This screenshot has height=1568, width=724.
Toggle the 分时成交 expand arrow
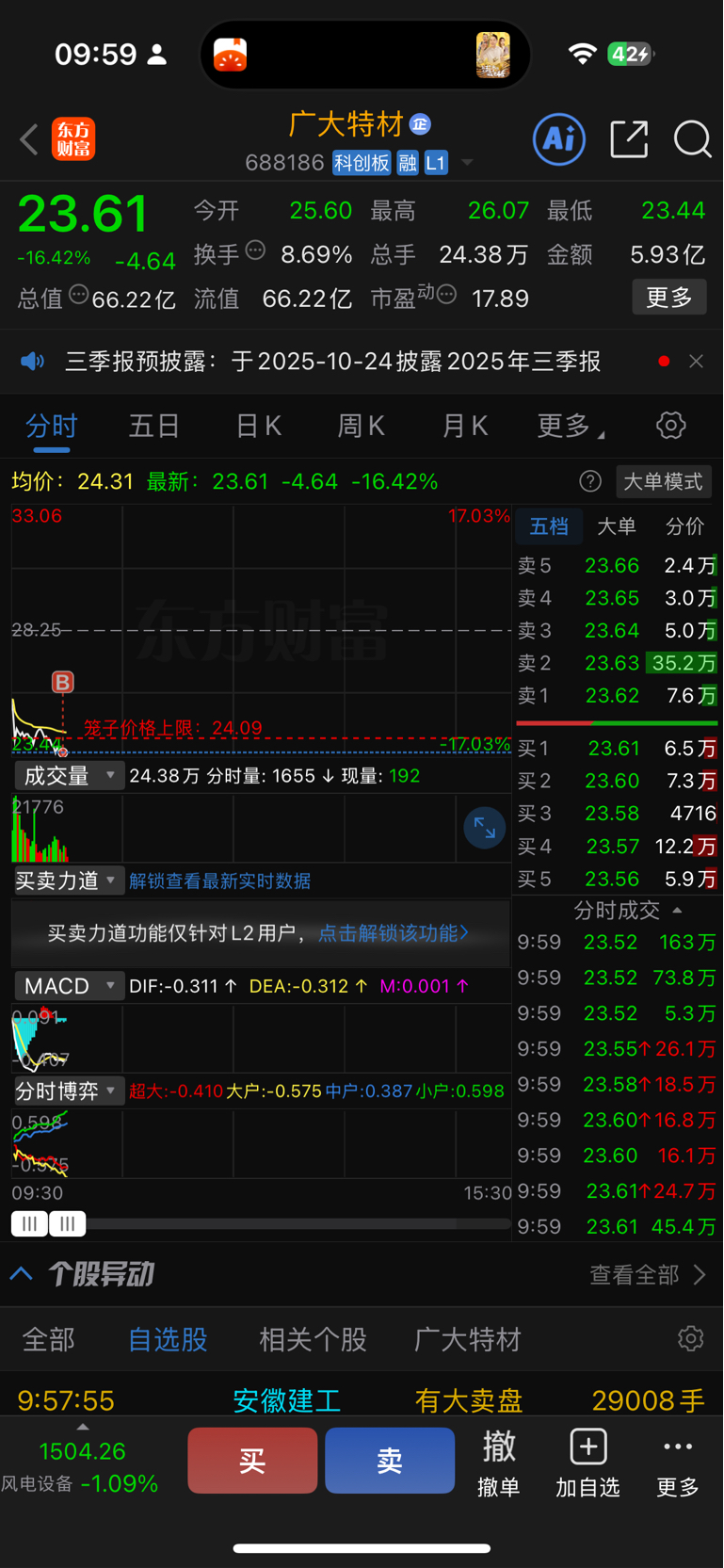coord(677,911)
